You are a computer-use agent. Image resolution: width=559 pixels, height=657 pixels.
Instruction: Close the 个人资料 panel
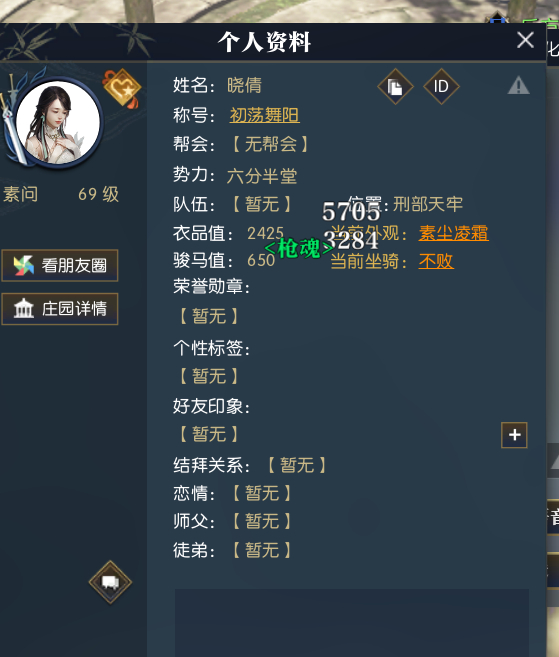pyautogui.click(x=525, y=41)
